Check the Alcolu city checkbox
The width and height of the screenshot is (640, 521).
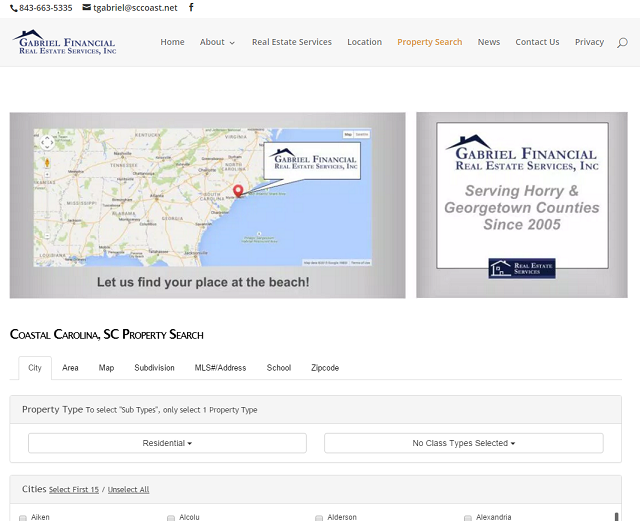click(x=171, y=518)
